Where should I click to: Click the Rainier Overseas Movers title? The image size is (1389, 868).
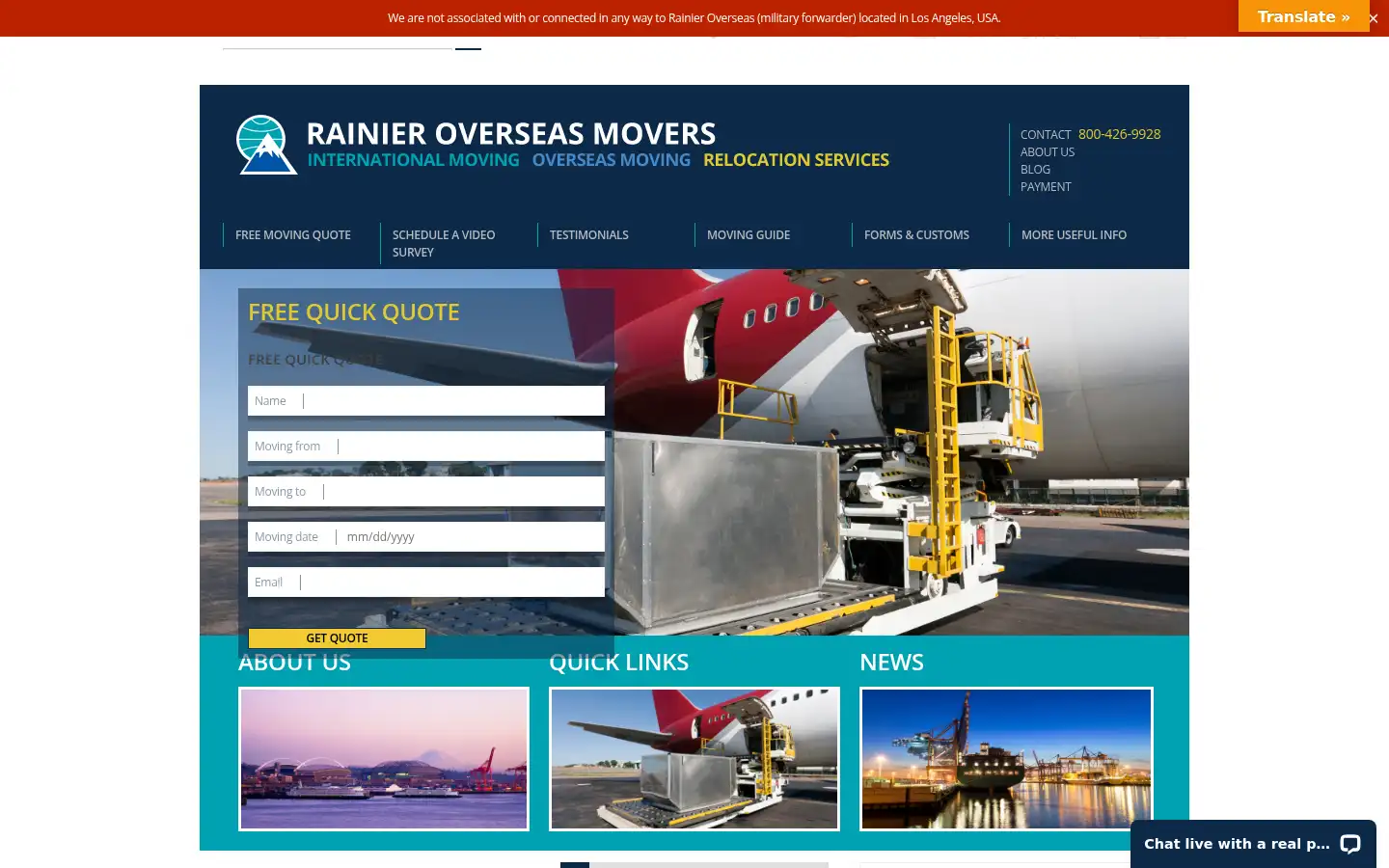pos(511,133)
